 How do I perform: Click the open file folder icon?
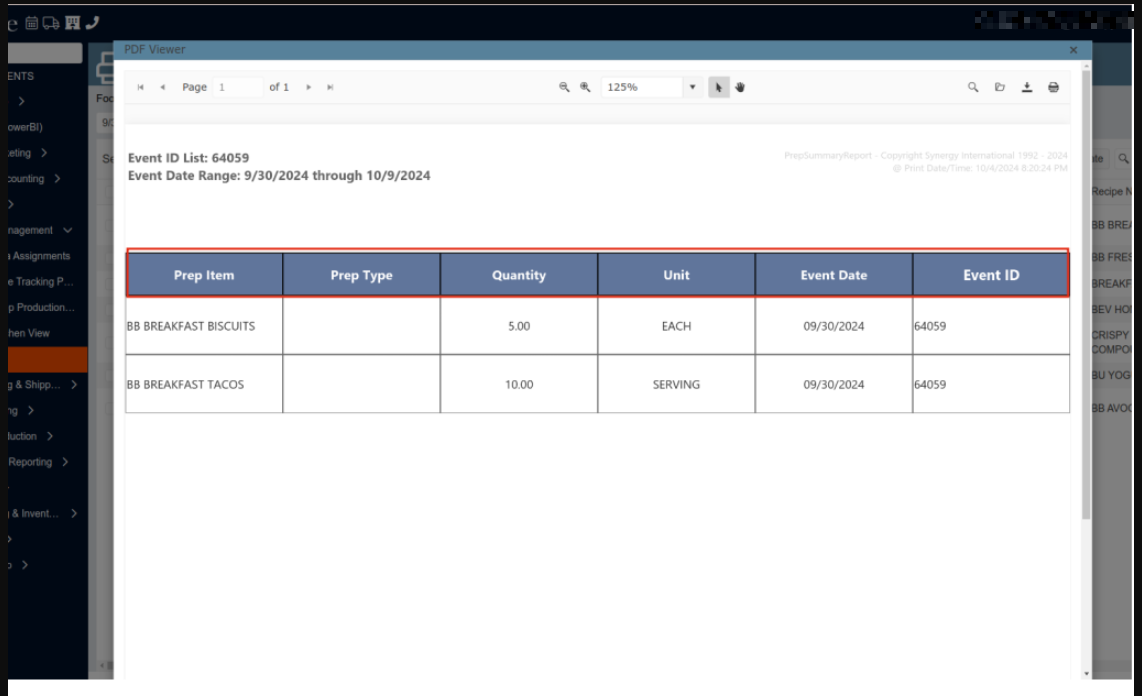click(1000, 87)
